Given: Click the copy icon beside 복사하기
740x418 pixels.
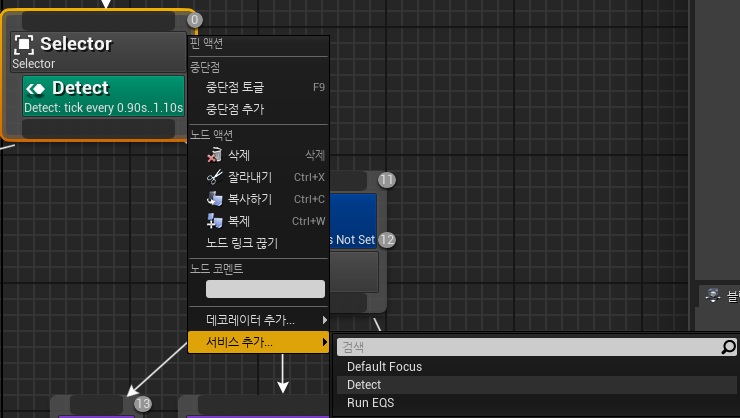Looking at the screenshot, I should point(215,199).
